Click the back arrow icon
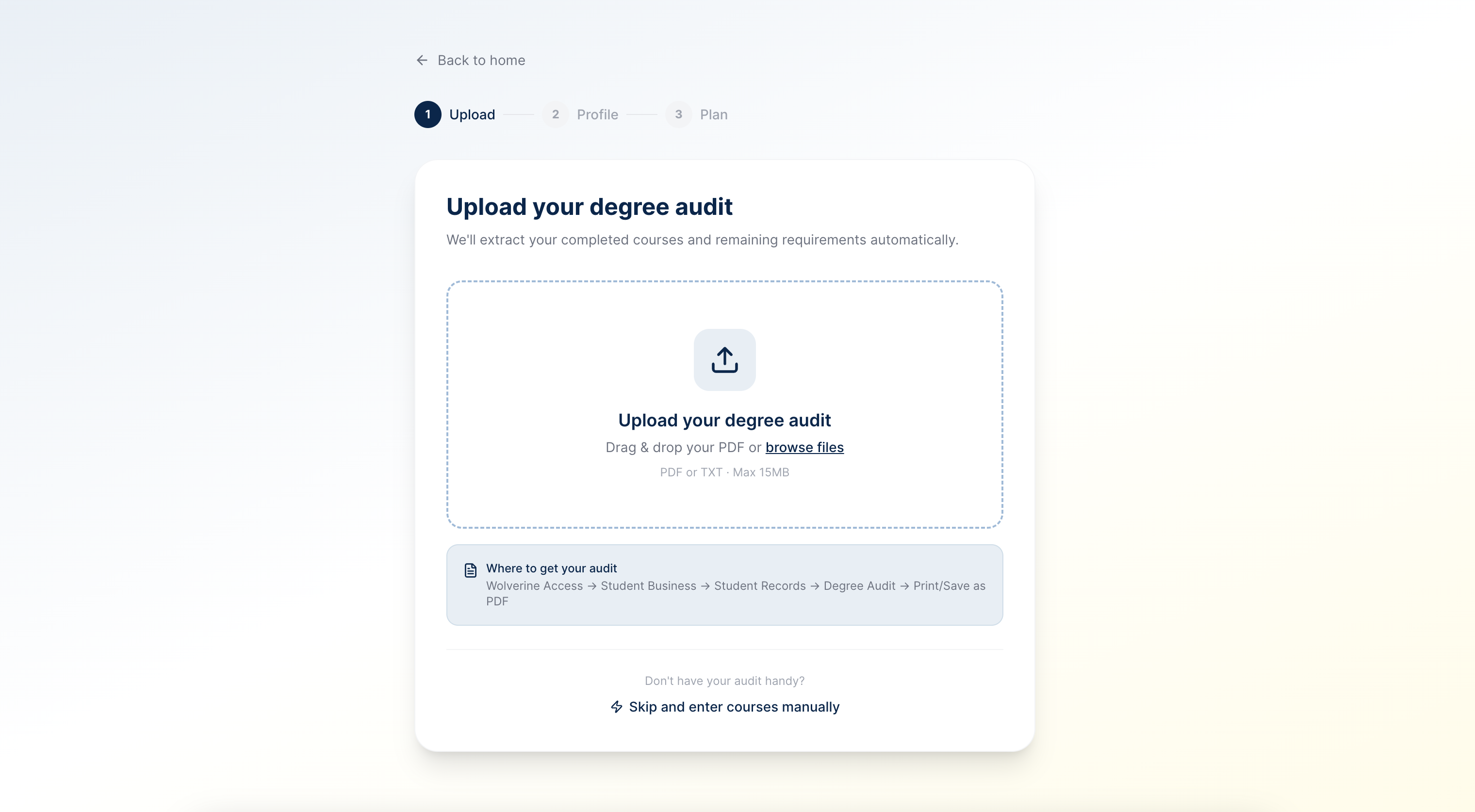 point(422,60)
